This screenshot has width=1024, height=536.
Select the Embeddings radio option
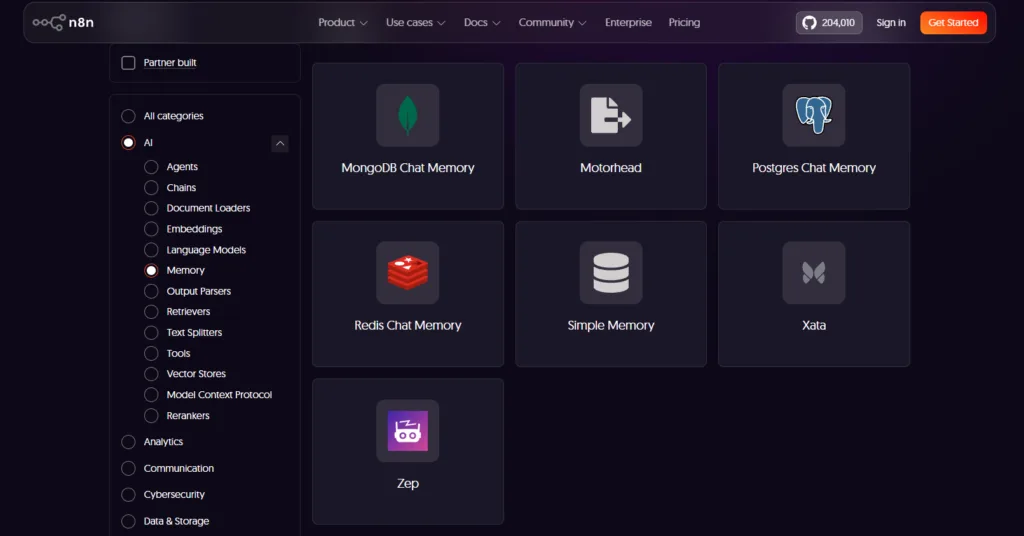pos(151,229)
